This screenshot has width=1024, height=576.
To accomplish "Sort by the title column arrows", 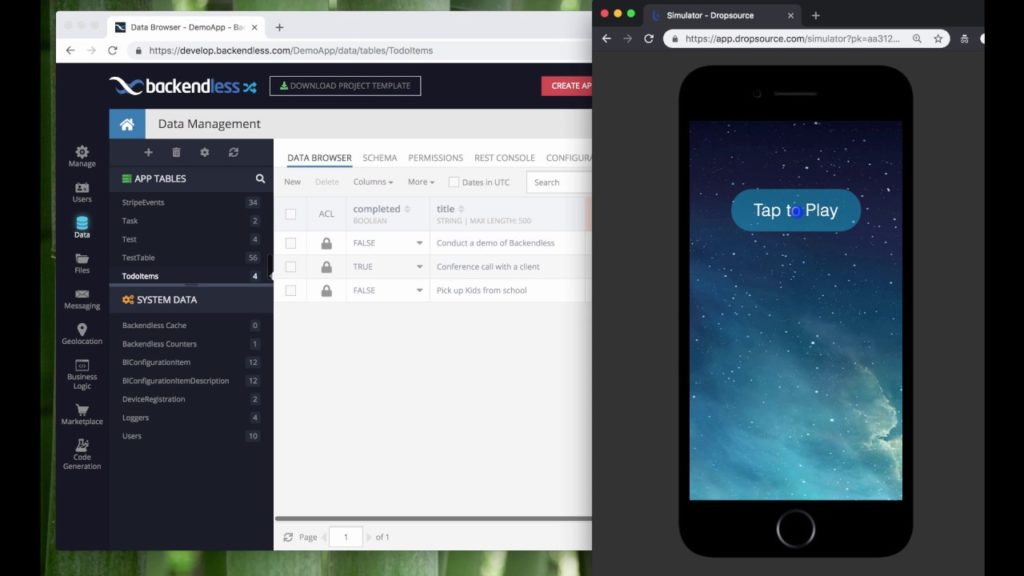I will tap(461, 209).
